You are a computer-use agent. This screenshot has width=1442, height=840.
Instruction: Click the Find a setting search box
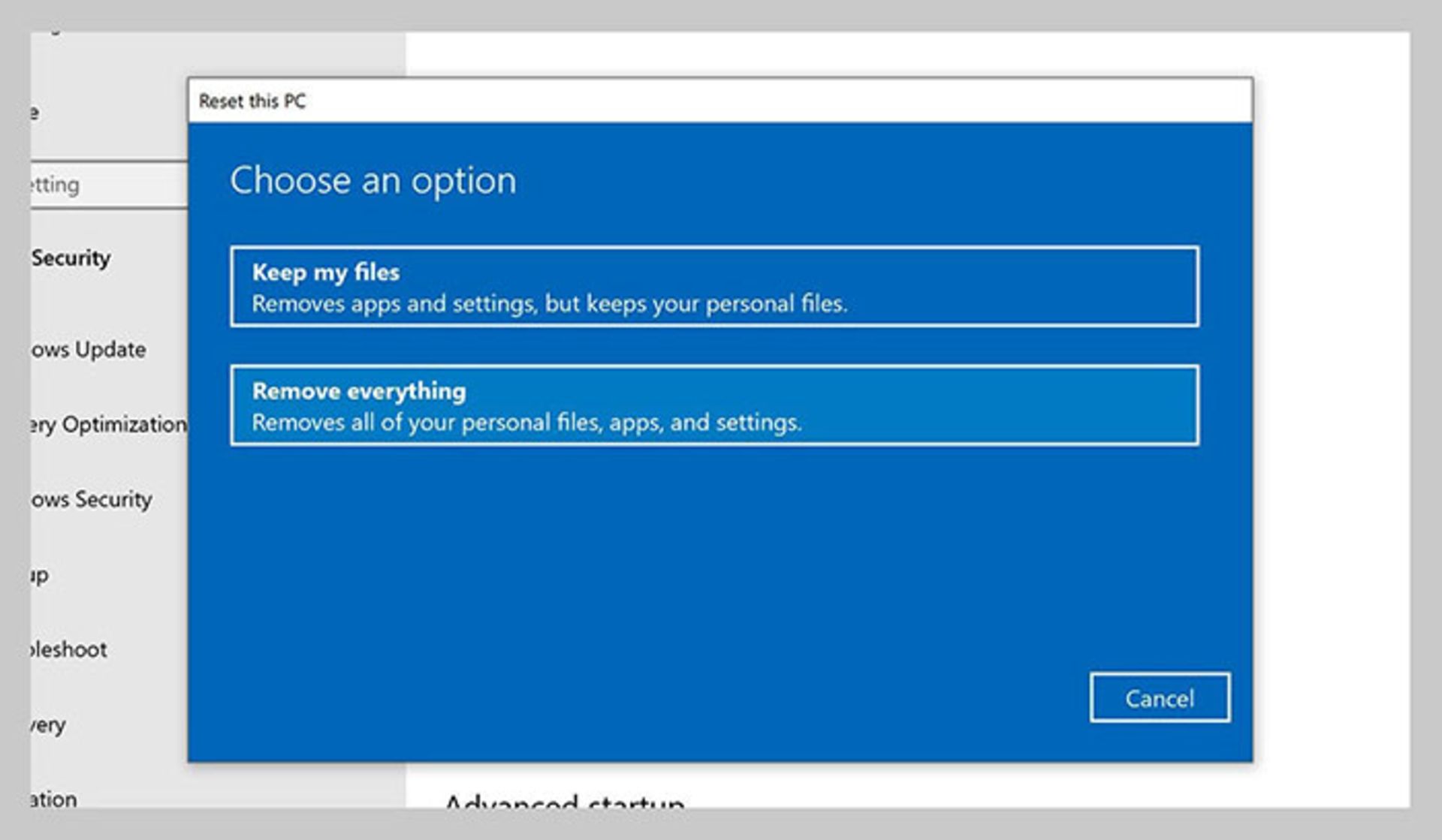109,185
